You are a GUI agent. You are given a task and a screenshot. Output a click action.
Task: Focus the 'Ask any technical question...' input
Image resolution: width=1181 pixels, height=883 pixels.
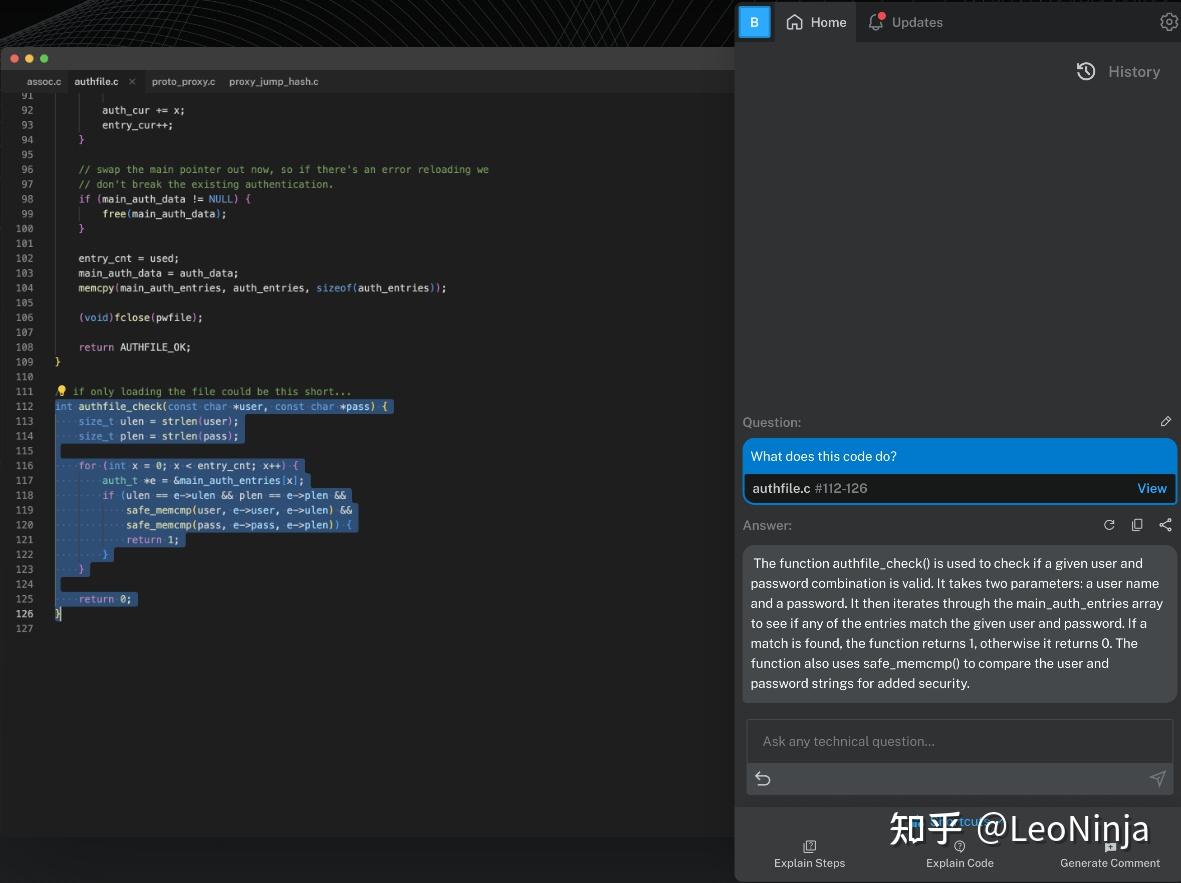tap(959, 741)
